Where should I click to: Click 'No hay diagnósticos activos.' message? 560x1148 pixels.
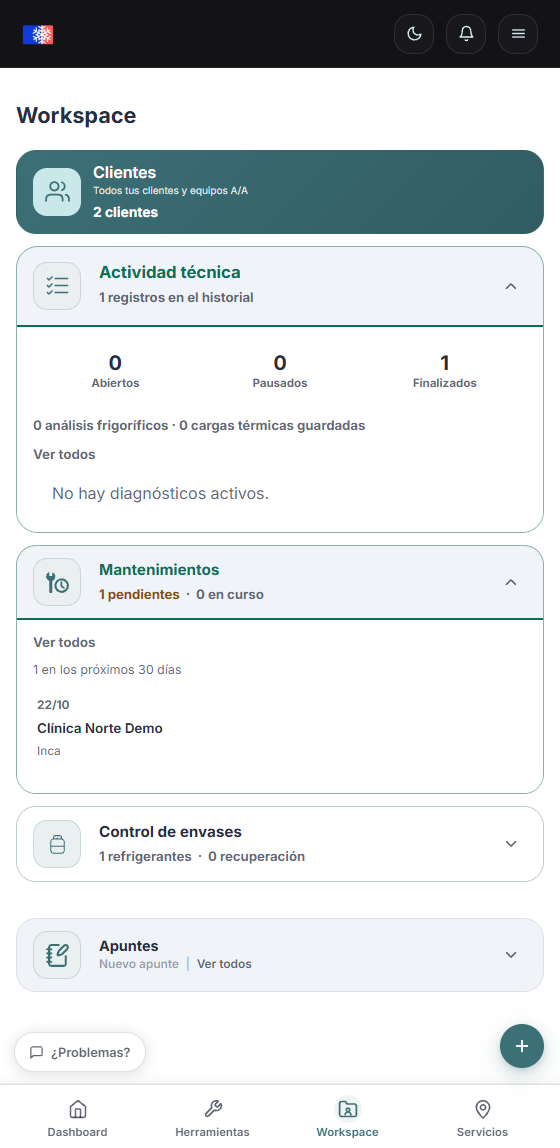160,493
